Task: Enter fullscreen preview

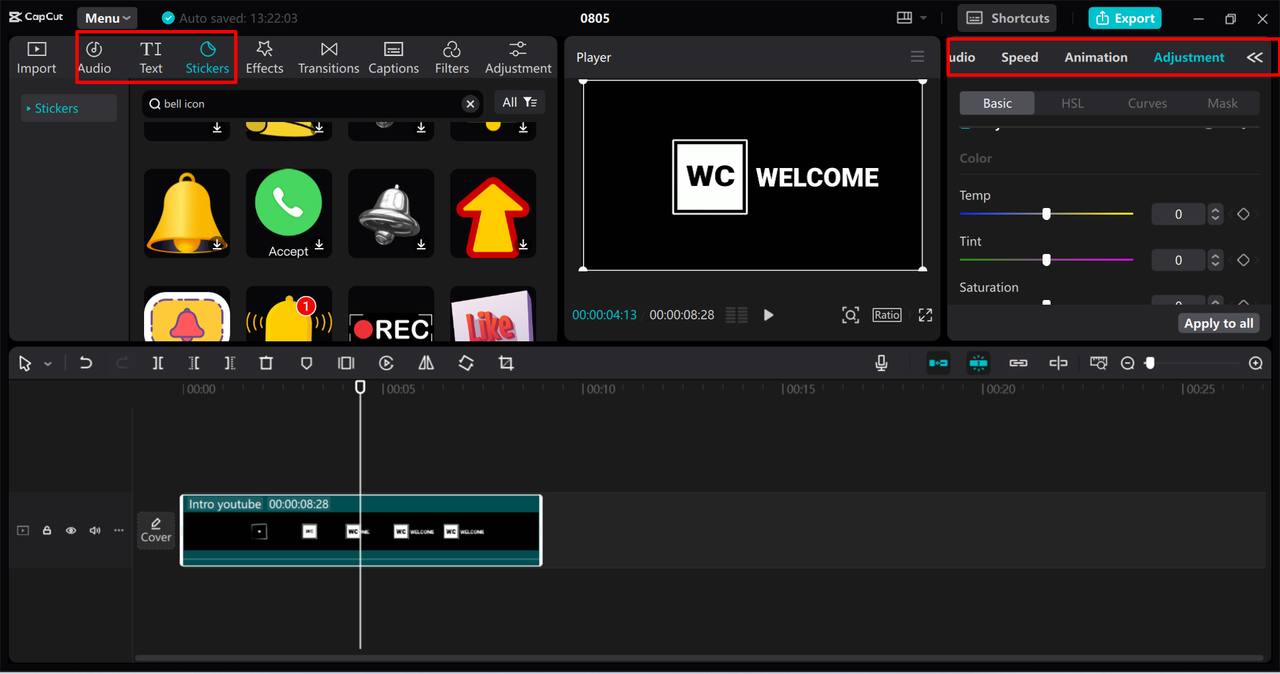Action: click(x=925, y=315)
